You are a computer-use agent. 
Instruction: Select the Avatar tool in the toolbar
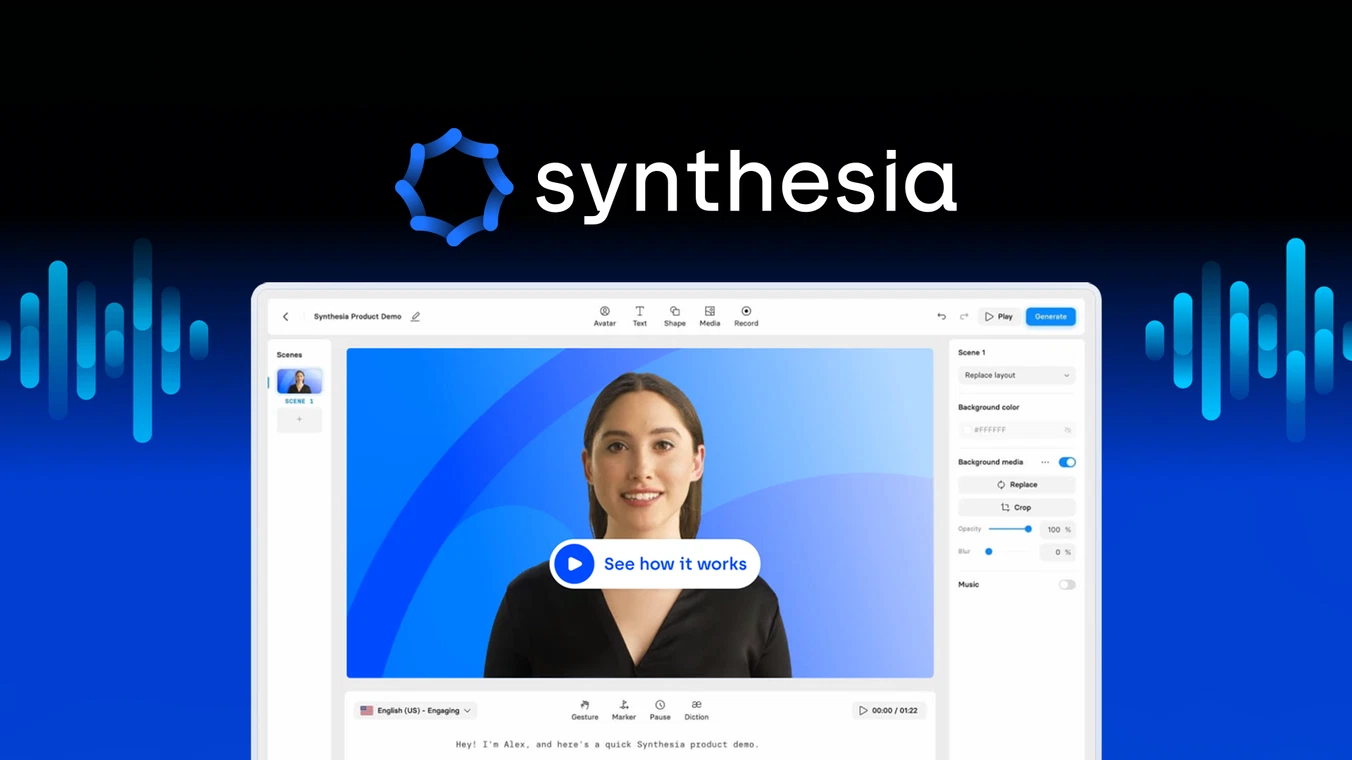pos(604,315)
